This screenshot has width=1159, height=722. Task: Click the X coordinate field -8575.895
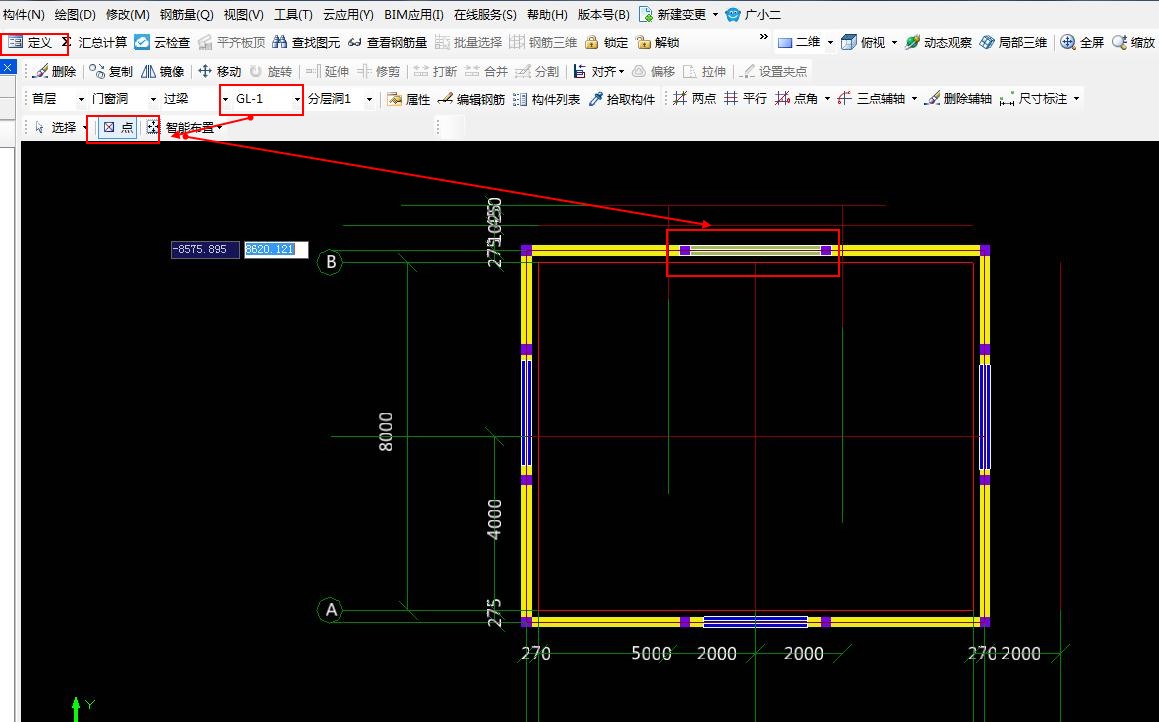[205, 250]
